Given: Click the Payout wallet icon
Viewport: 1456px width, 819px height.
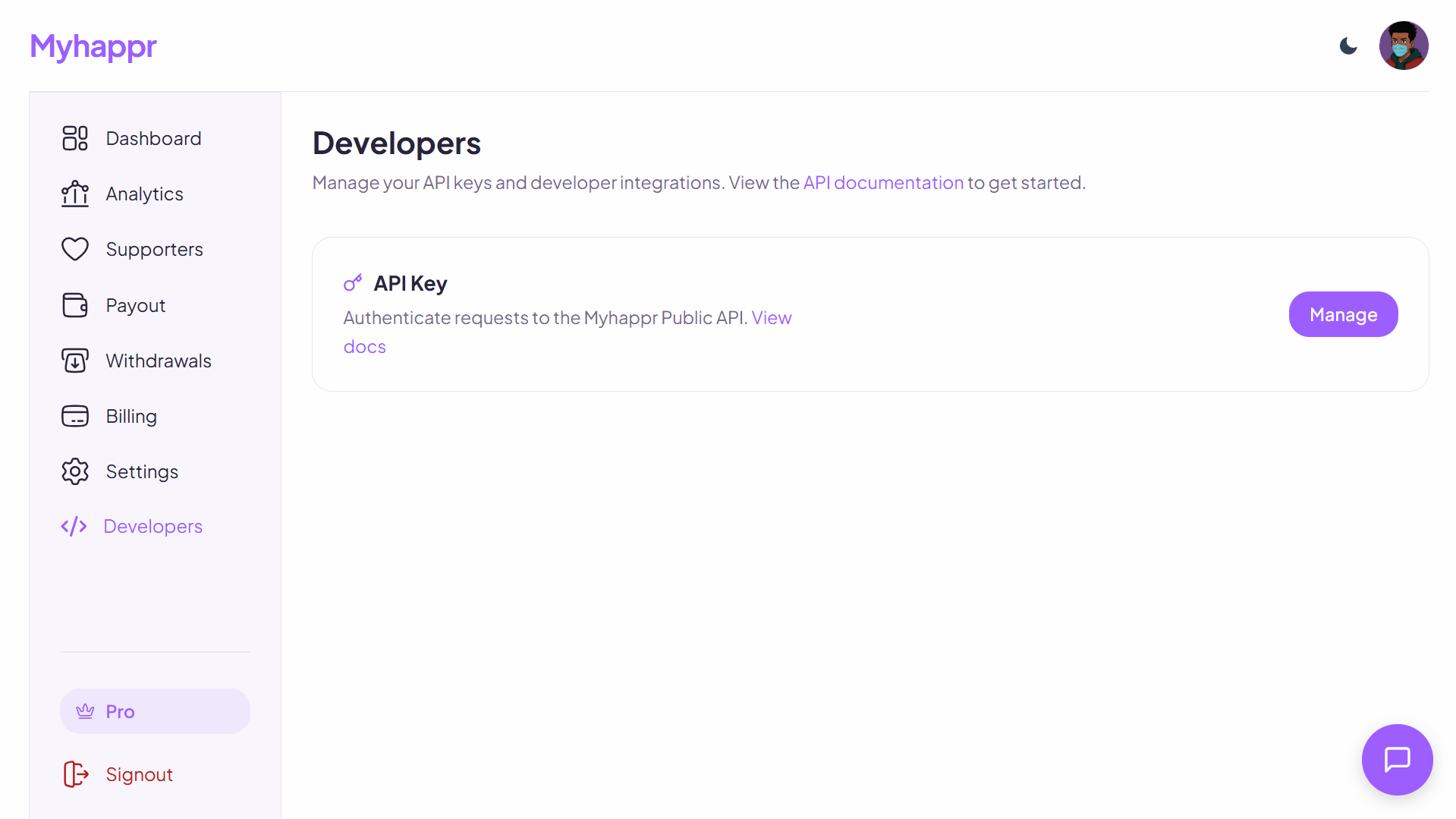Looking at the screenshot, I should [x=75, y=305].
